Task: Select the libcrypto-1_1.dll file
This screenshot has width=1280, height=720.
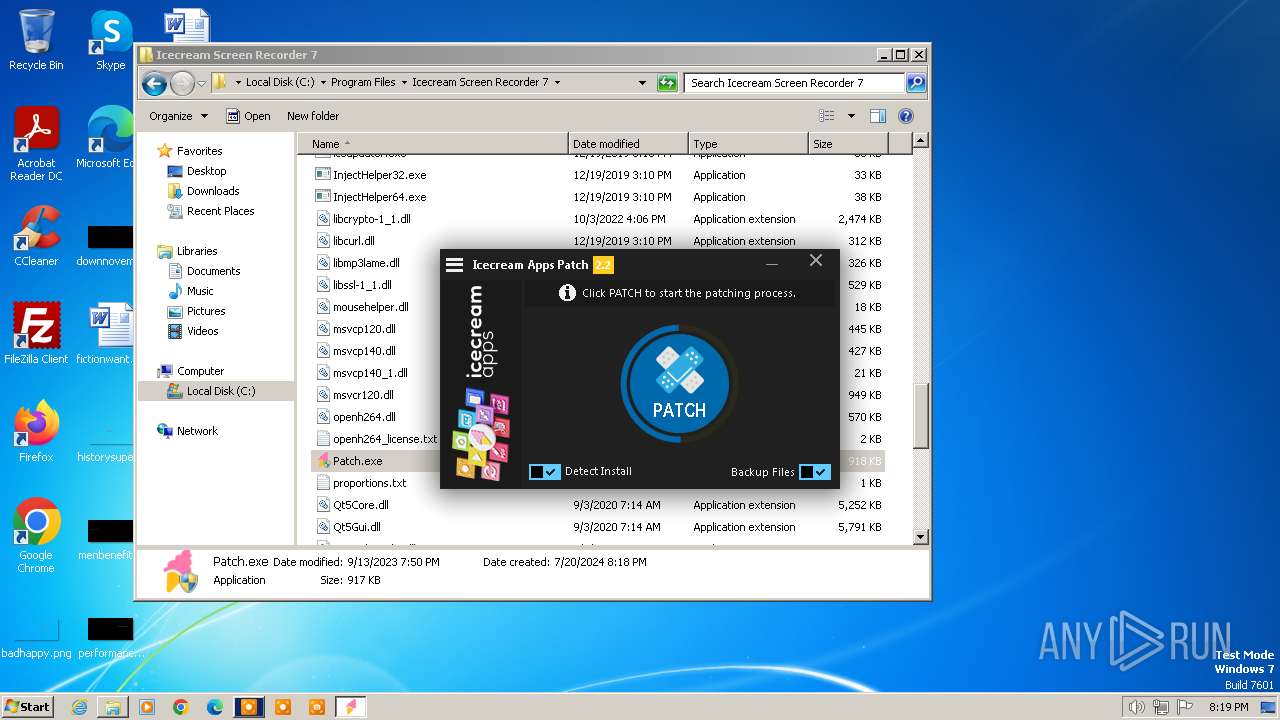Action: [371, 219]
